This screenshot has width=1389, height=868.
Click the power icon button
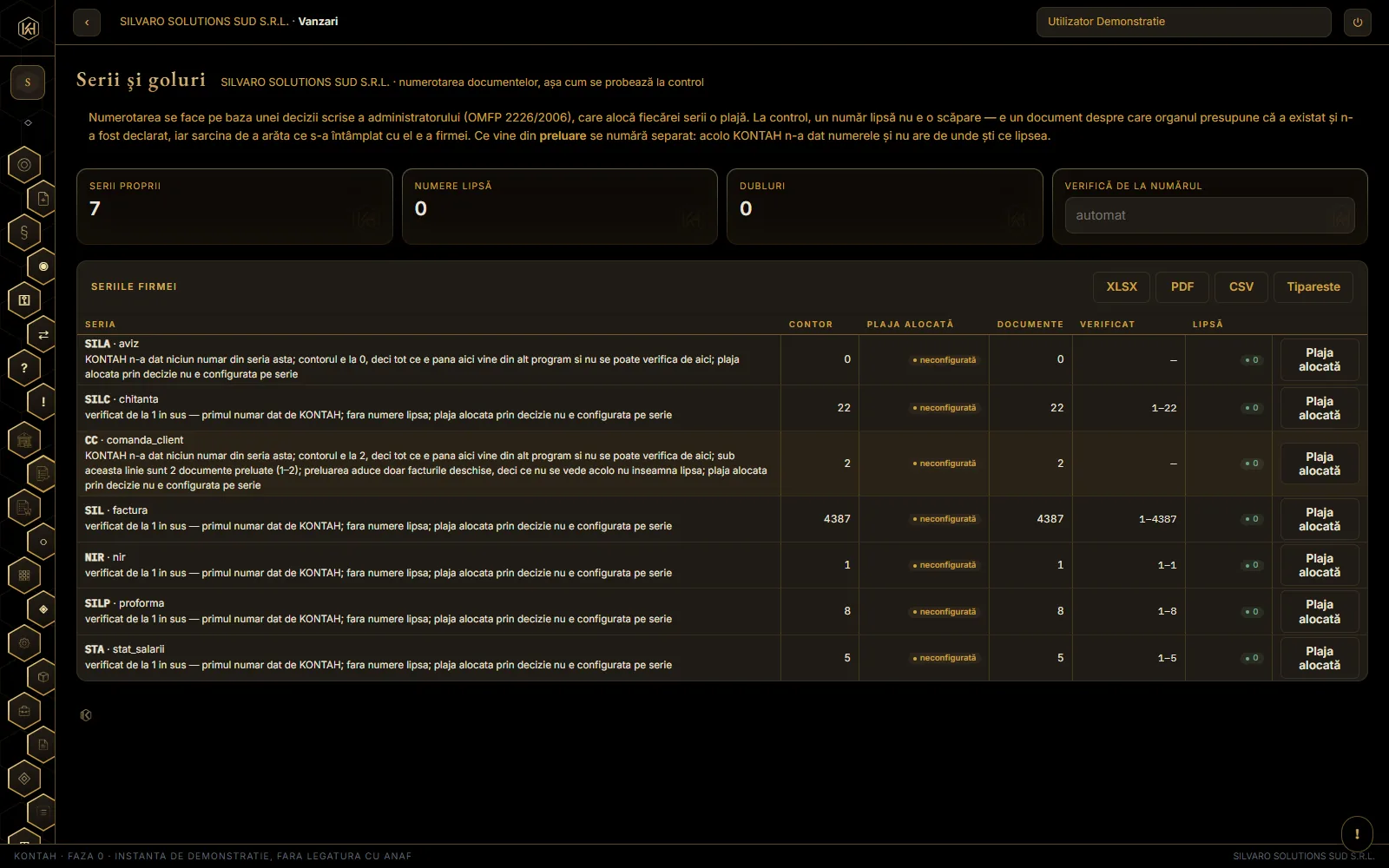click(x=1358, y=23)
